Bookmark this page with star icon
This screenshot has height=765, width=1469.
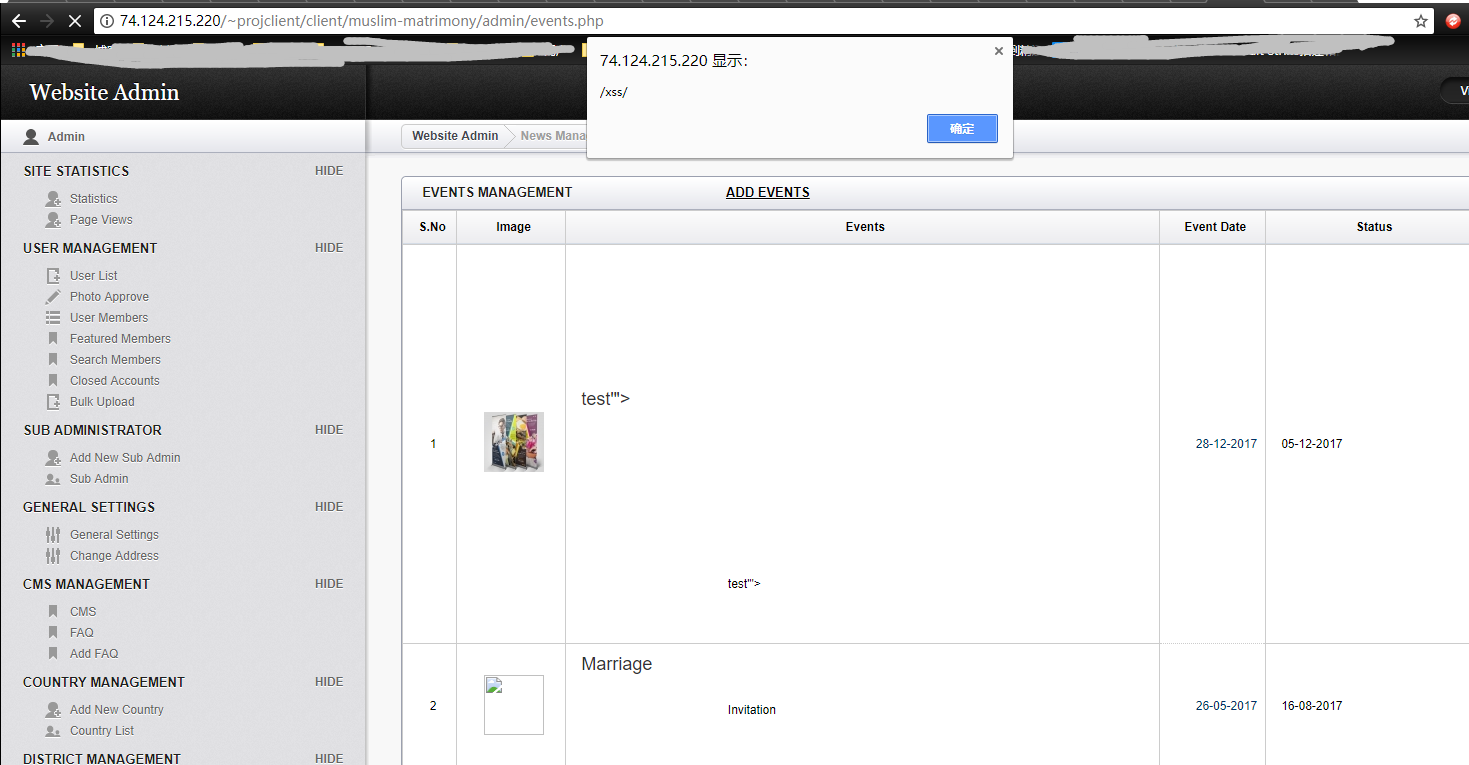[x=1420, y=21]
